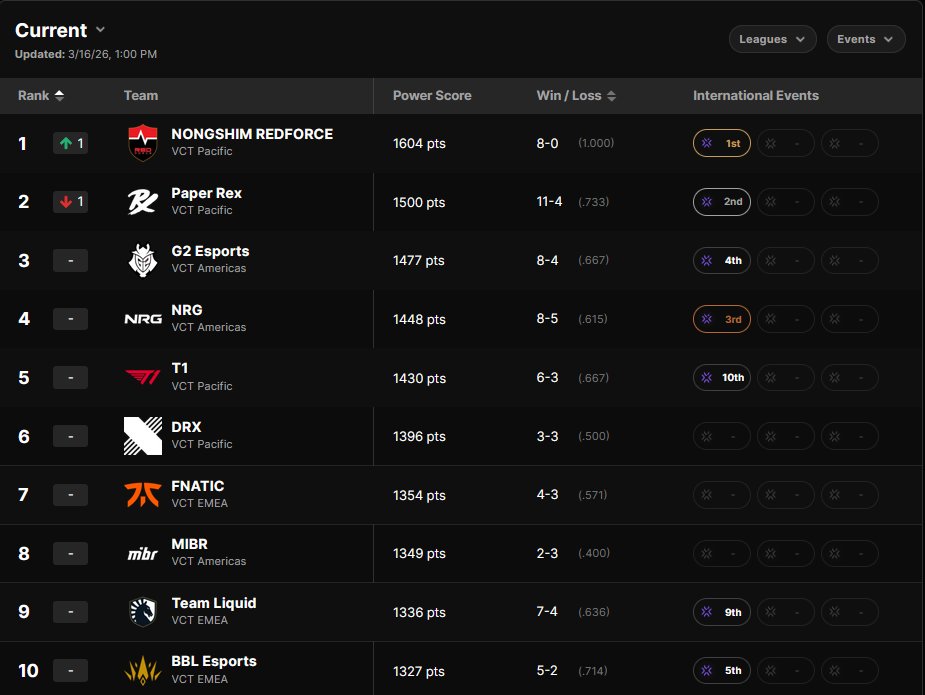Click the NRG team logo
Image resolution: width=925 pixels, height=695 pixels.
click(x=143, y=319)
